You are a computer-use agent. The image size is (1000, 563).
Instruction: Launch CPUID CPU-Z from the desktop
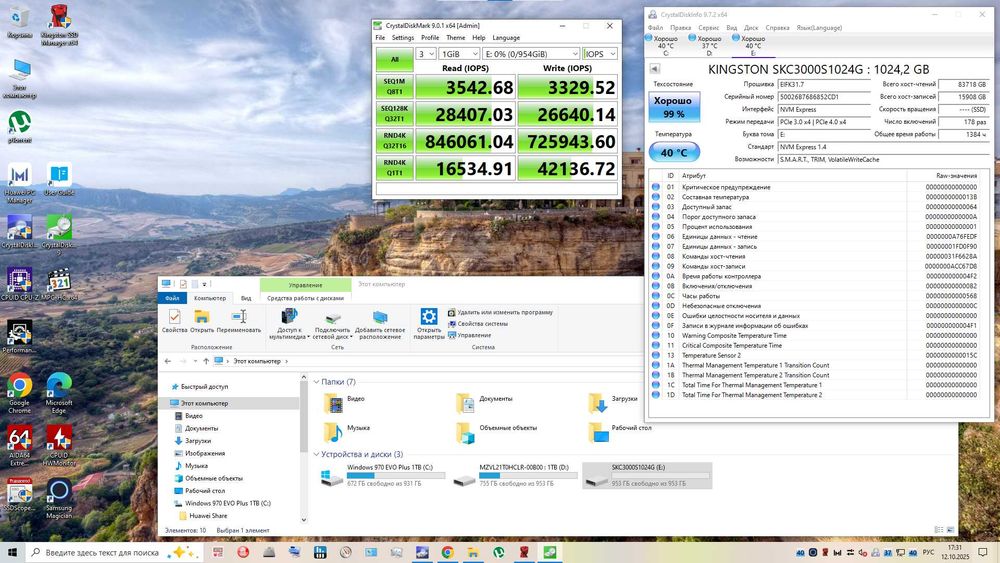point(19,284)
